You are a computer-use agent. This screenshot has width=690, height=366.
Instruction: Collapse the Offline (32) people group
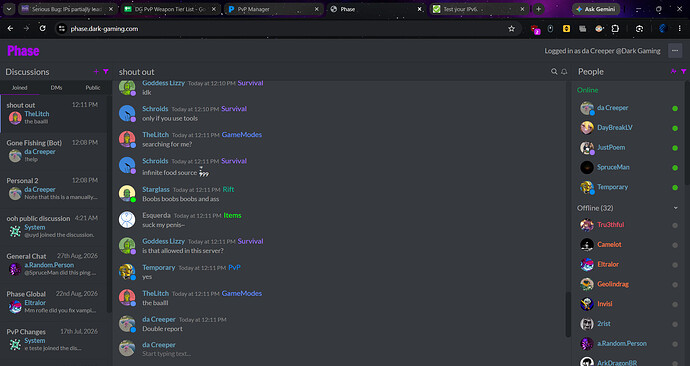(675, 208)
